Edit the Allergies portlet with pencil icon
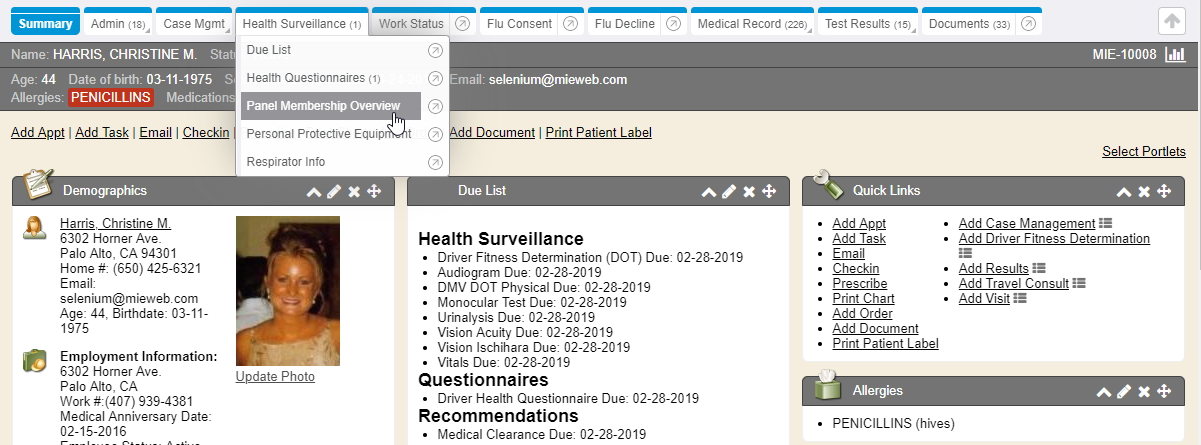 [x=1124, y=391]
